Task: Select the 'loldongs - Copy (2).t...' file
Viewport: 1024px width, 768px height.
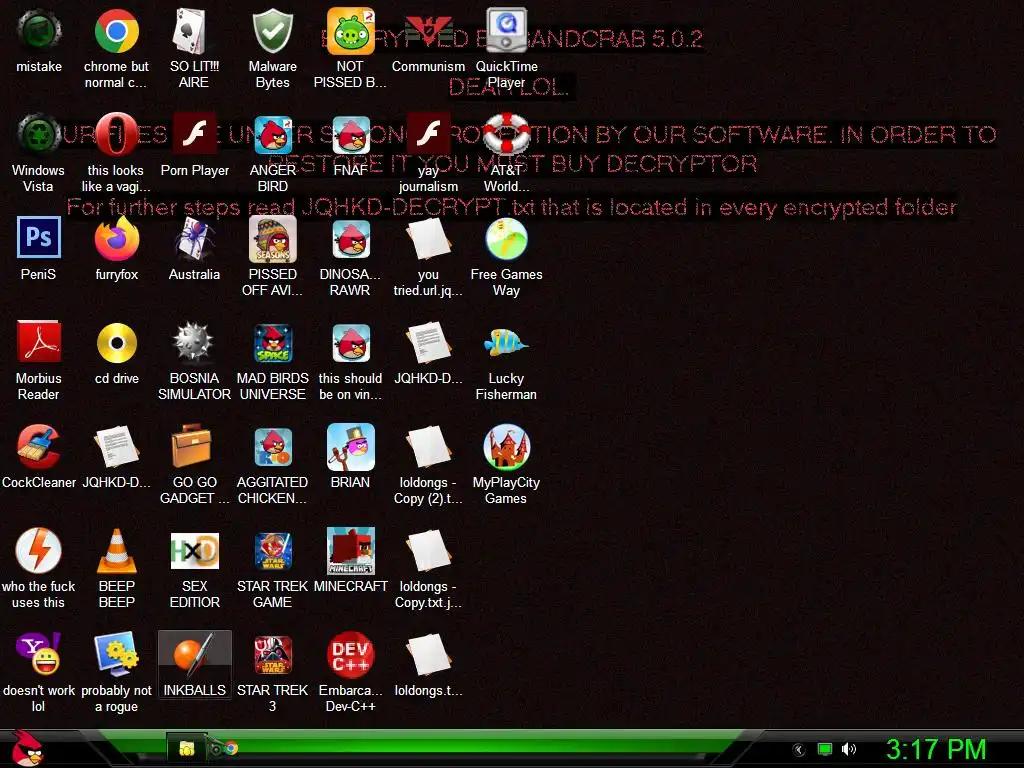Action: tap(428, 447)
